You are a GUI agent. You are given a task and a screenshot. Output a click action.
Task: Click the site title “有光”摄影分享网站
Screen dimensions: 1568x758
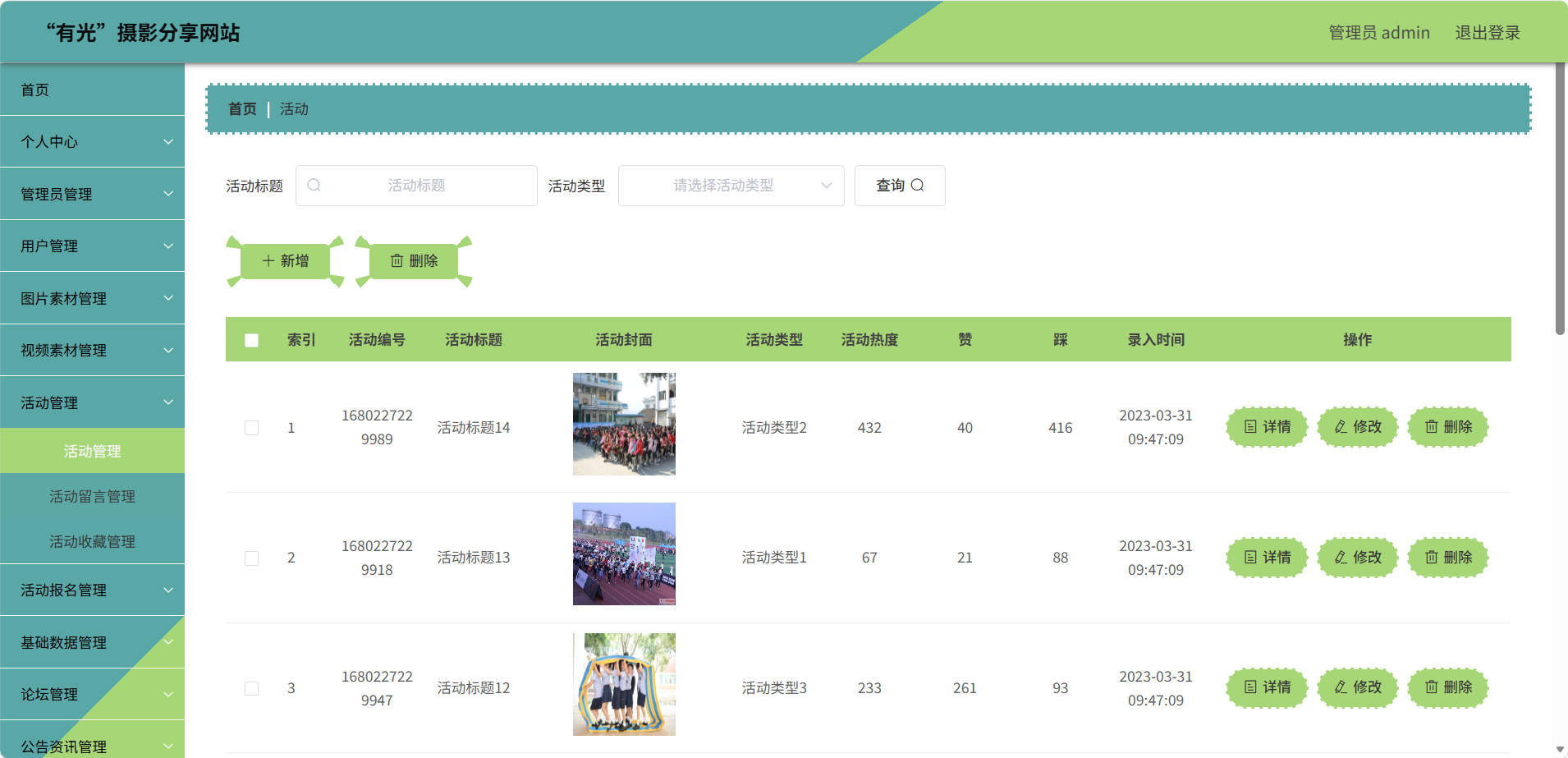(x=143, y=33)
